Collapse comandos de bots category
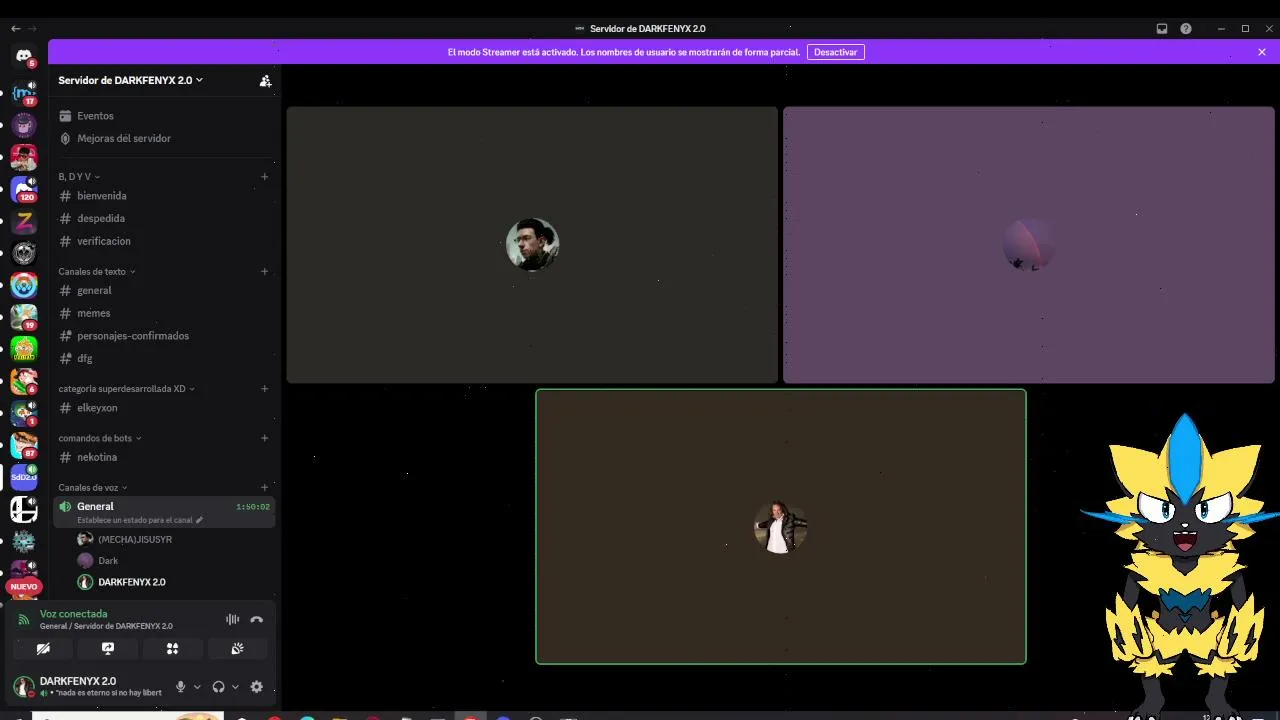Screen dimensions: 1280x720 click(100, 438)
